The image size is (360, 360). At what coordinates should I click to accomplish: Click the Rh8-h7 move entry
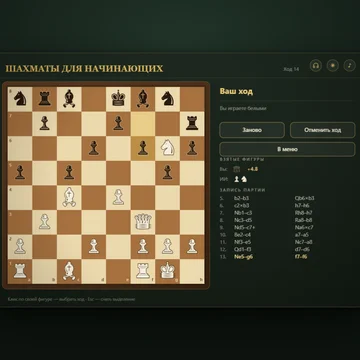303,213
